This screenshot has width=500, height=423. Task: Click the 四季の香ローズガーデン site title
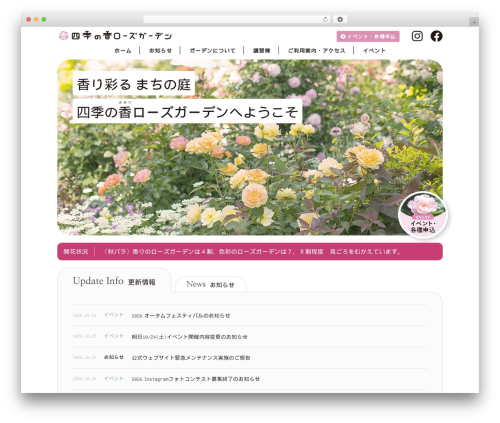pyautogui.click(x=122, y=36)
